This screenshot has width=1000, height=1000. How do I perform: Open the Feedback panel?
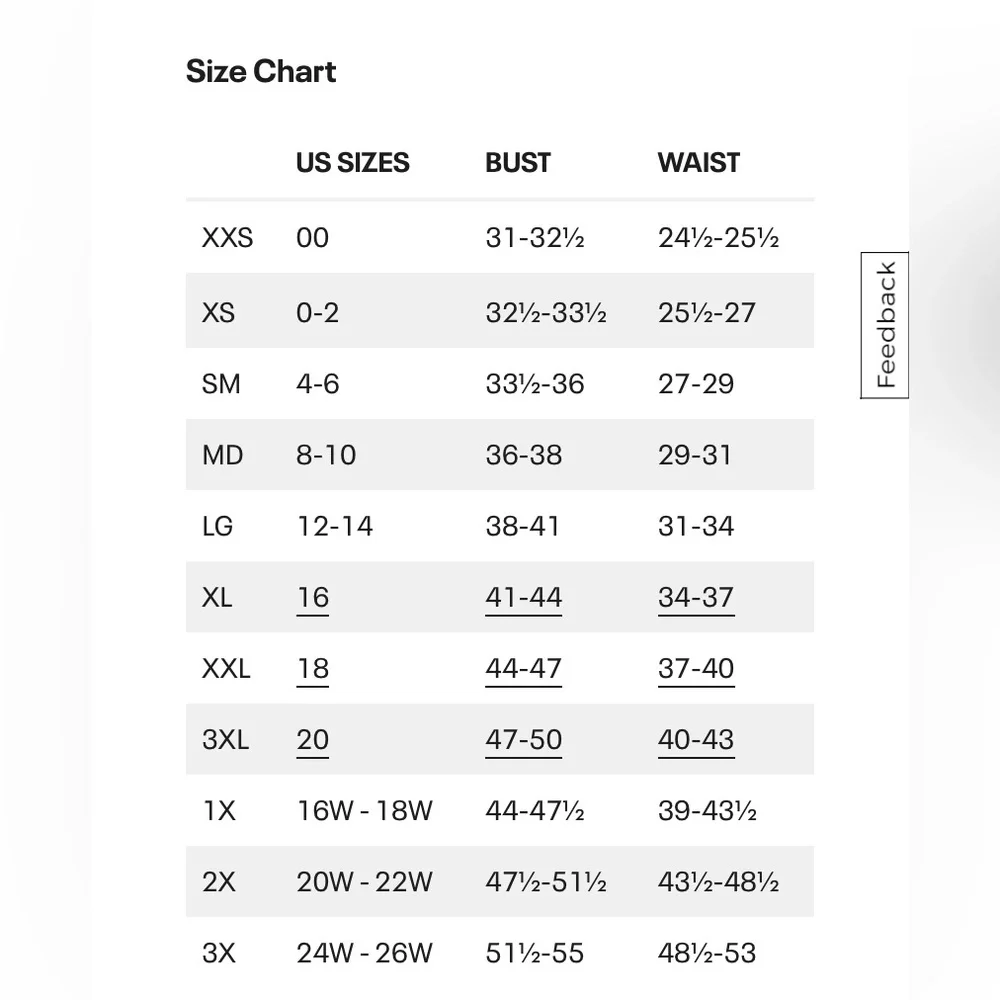(x=883, y=324)
